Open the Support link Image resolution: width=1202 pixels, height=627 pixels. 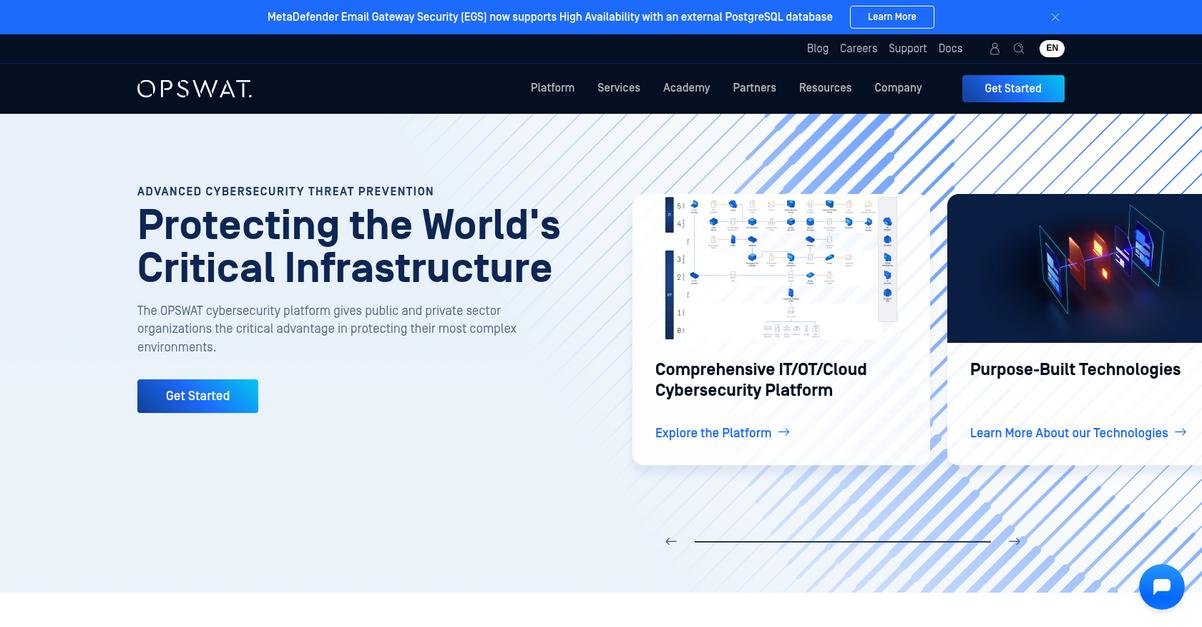[x=907, y=48]
